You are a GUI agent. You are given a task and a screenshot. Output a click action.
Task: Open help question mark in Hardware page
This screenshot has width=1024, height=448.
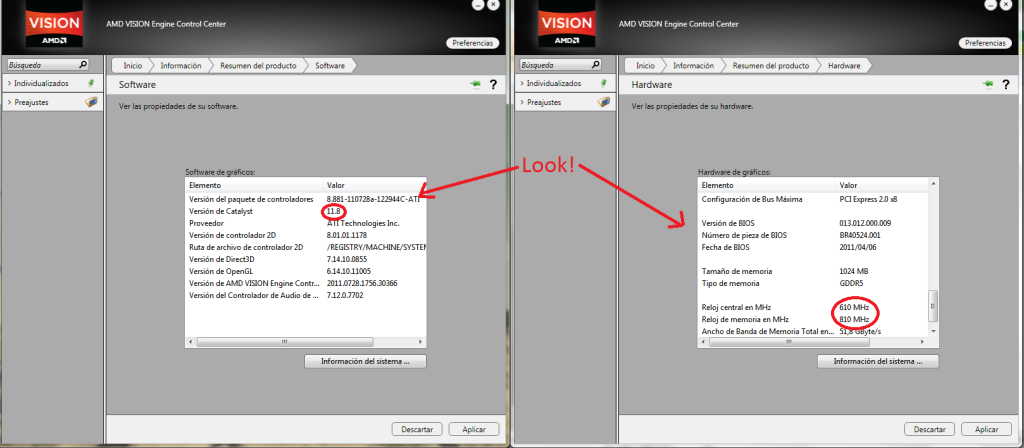1006,84
